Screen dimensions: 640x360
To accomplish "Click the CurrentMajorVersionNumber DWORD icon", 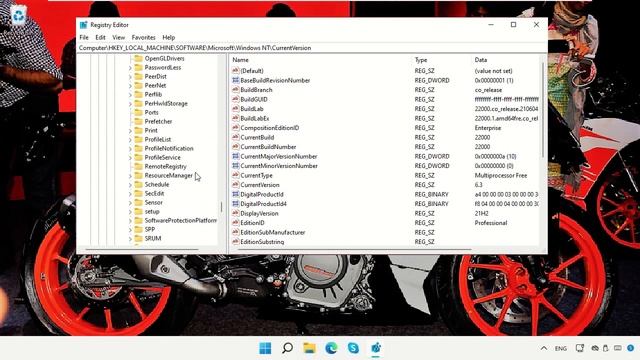I will coord(236,156).
